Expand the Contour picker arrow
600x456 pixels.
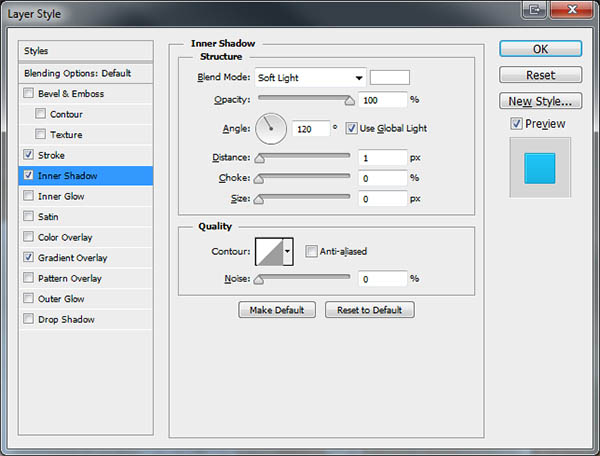288,251
